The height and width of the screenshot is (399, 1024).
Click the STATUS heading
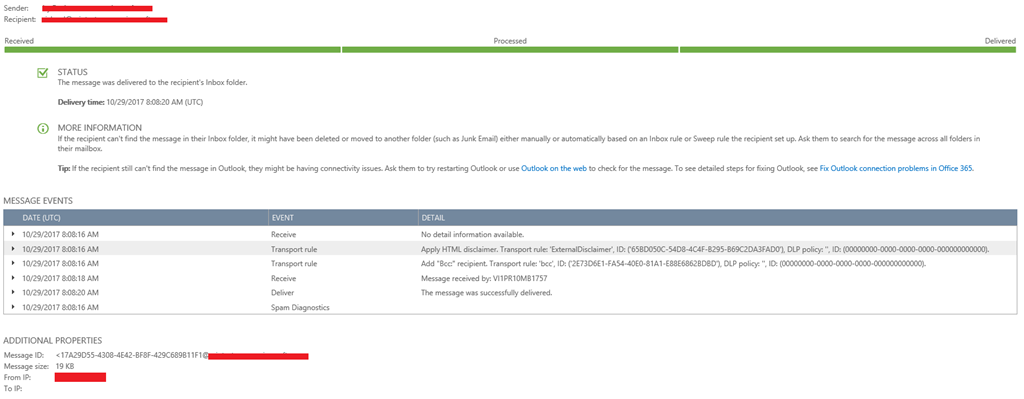pos(72,72)
